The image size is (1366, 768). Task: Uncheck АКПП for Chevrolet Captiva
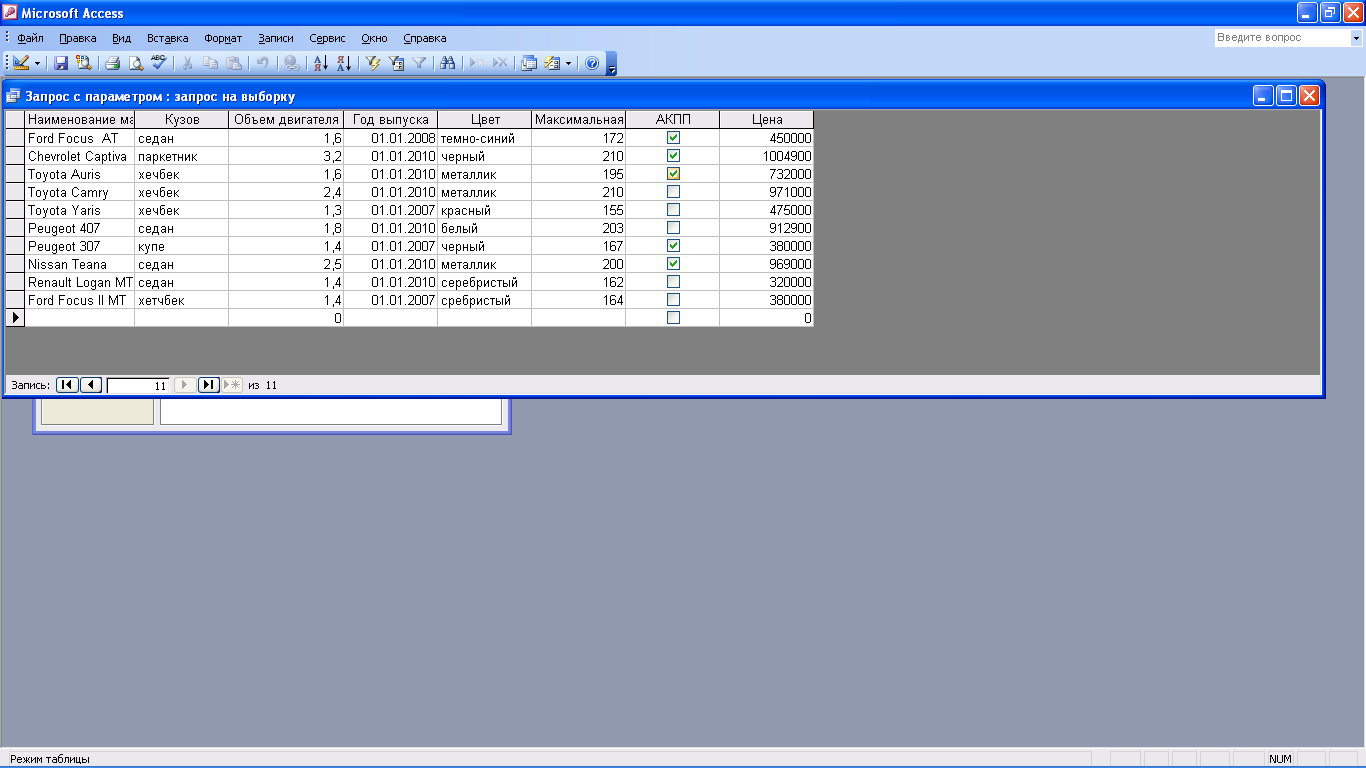pos(673,156)
